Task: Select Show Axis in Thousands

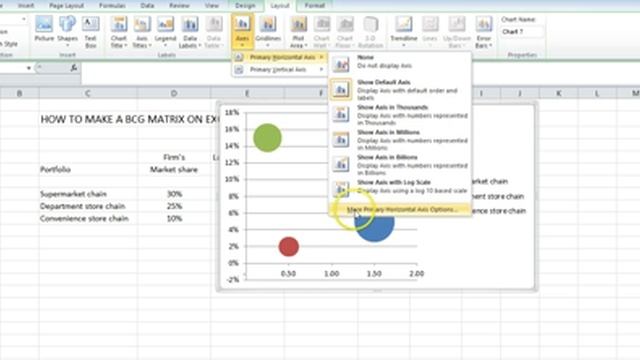Action: pos(400,114)
